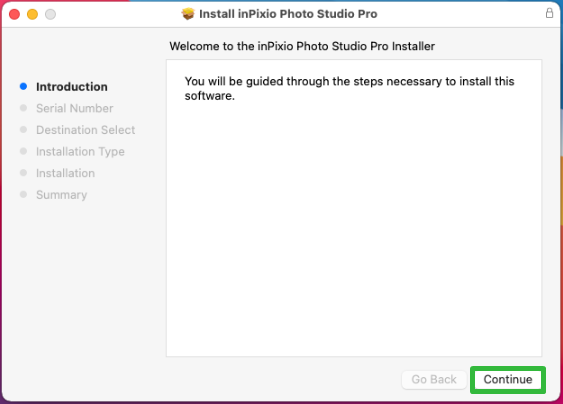Select the Introduction step in sidebar
Screen dimensions: 563x404
71,87
